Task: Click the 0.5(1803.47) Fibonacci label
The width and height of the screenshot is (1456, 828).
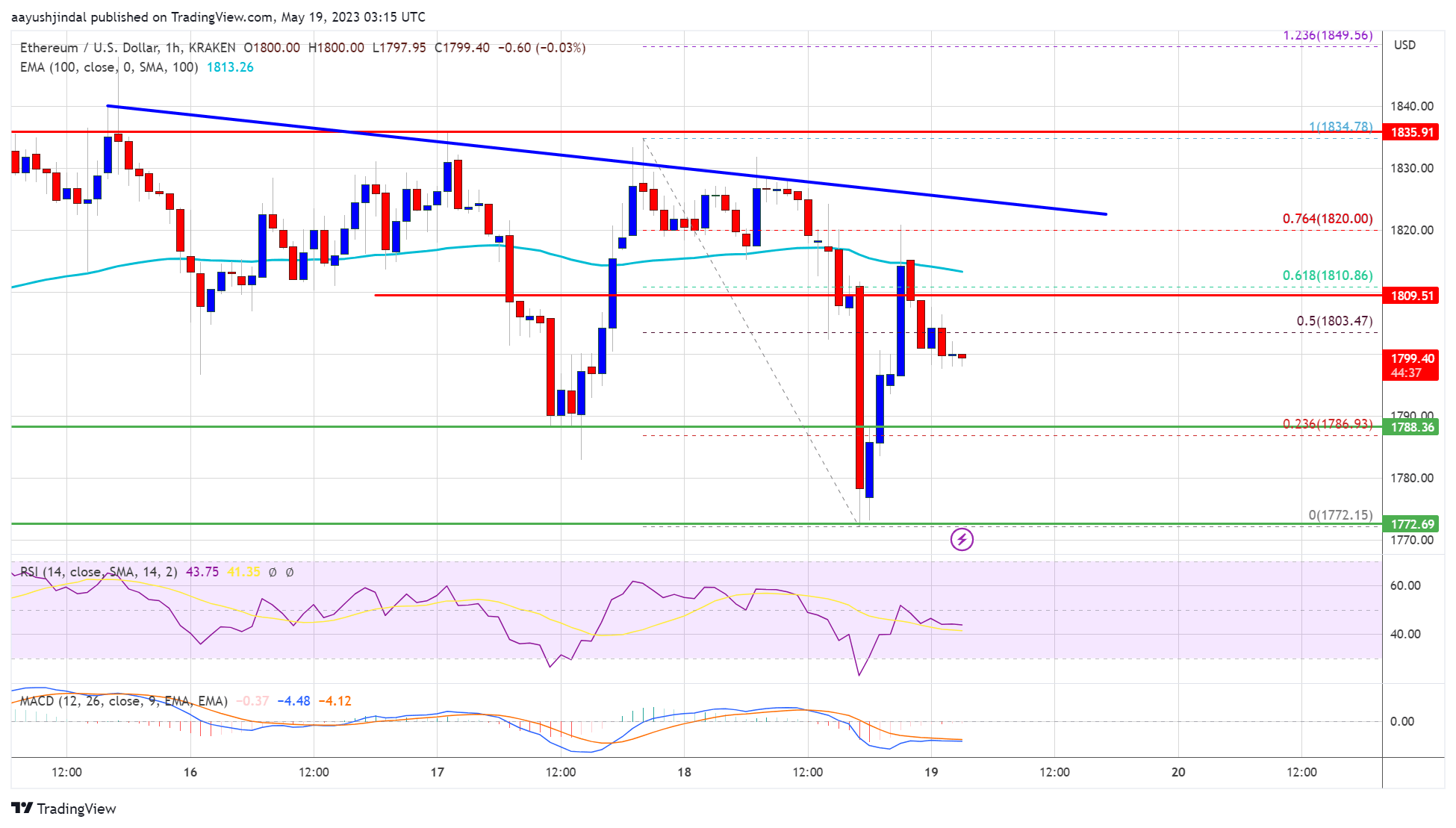Action: (1334, 321)
